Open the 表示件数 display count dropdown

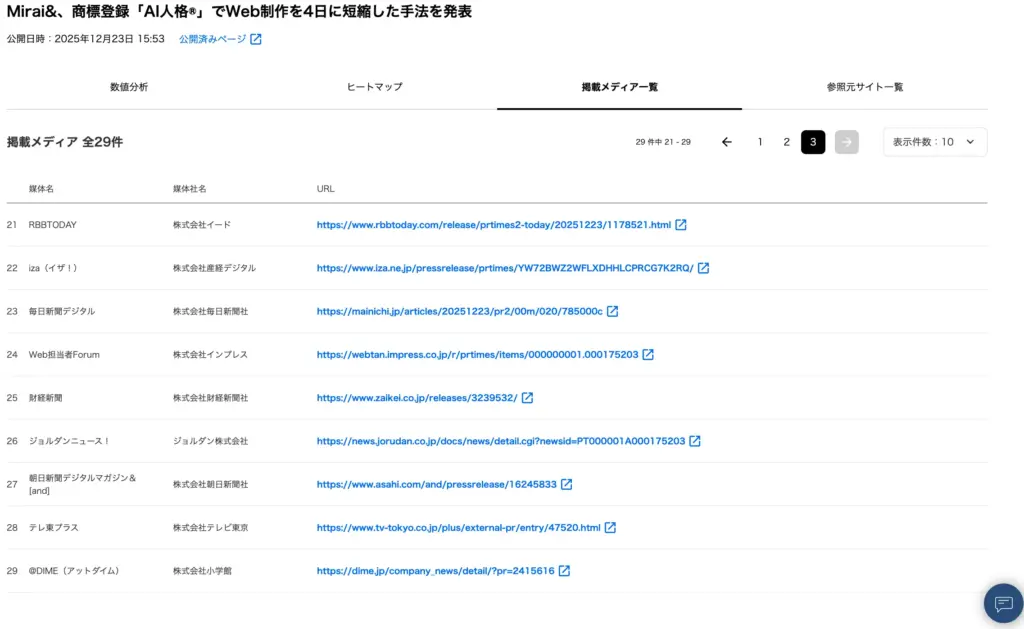(x=934, y=142)
